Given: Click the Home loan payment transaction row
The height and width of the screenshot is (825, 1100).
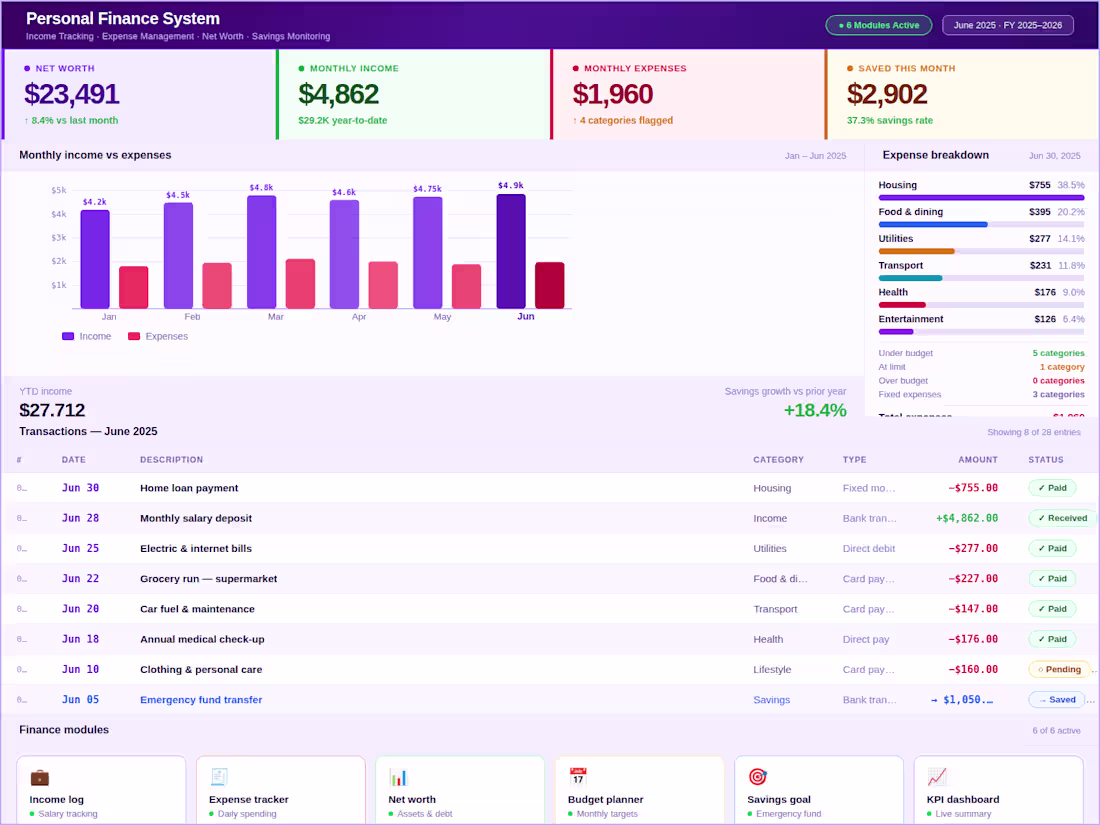Looking at the screenshot, I should tap(550, 488).
